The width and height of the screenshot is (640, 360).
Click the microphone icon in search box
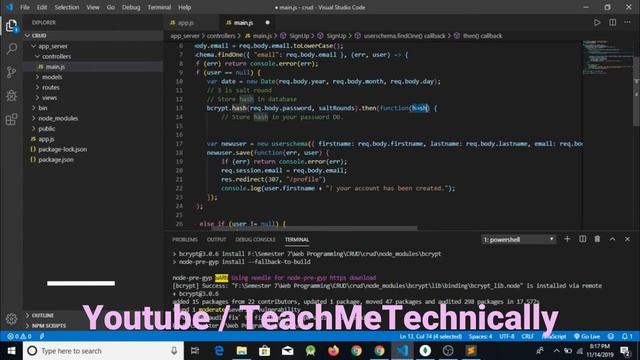pyautogui.click(x=174, y=351)
